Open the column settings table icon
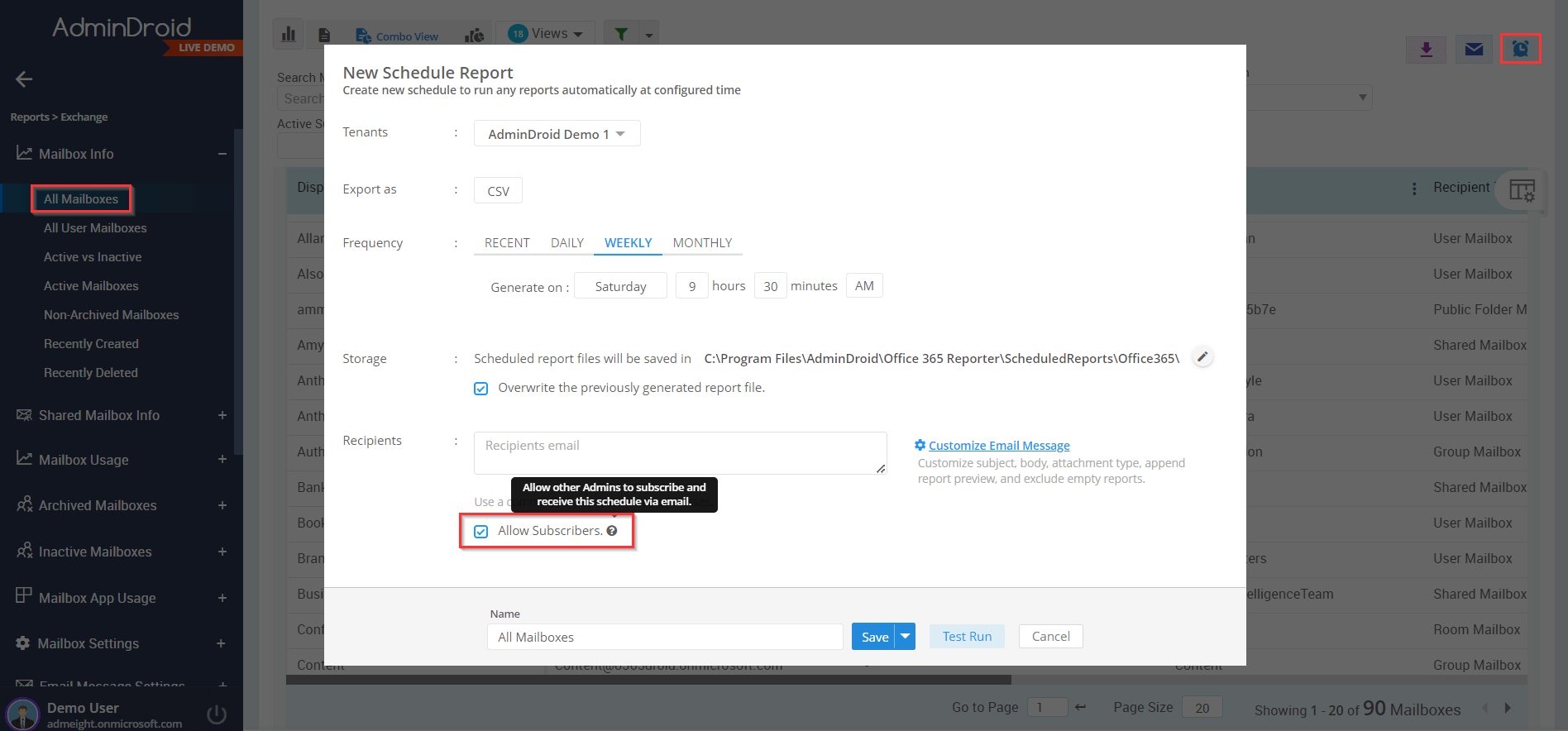Viewport: 1568px width, 731px height. (x=1521, y=190)
